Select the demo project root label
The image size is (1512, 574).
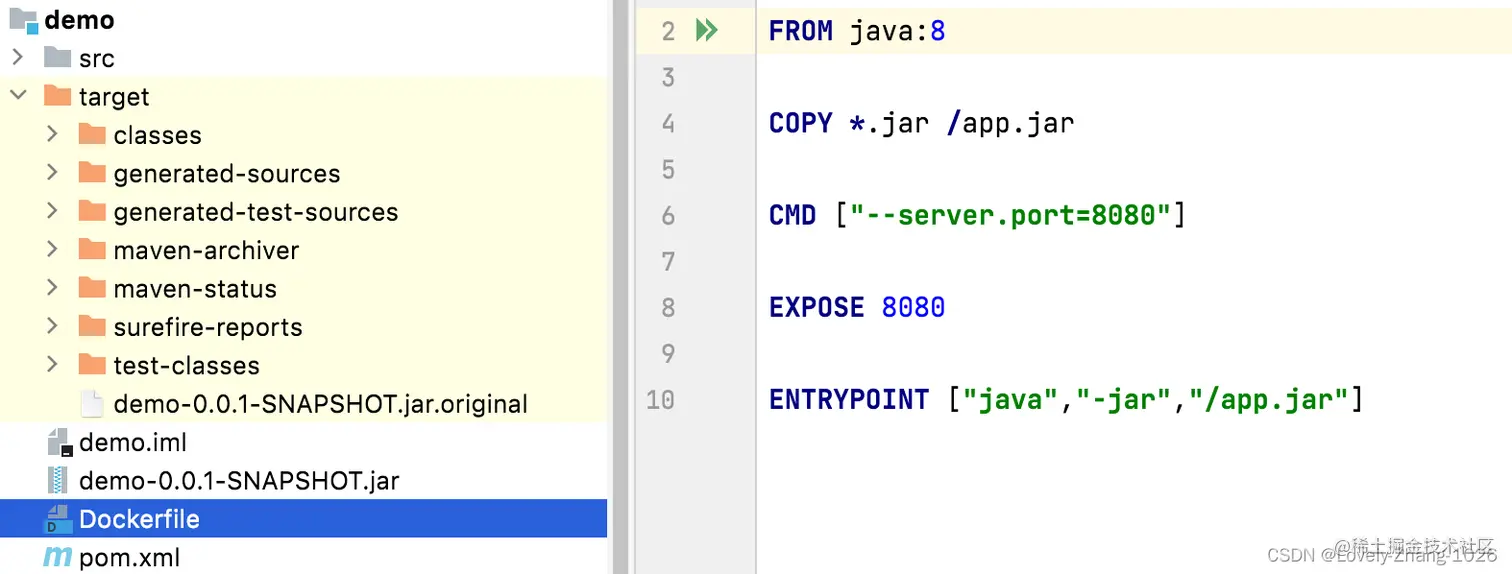(79, 20)
